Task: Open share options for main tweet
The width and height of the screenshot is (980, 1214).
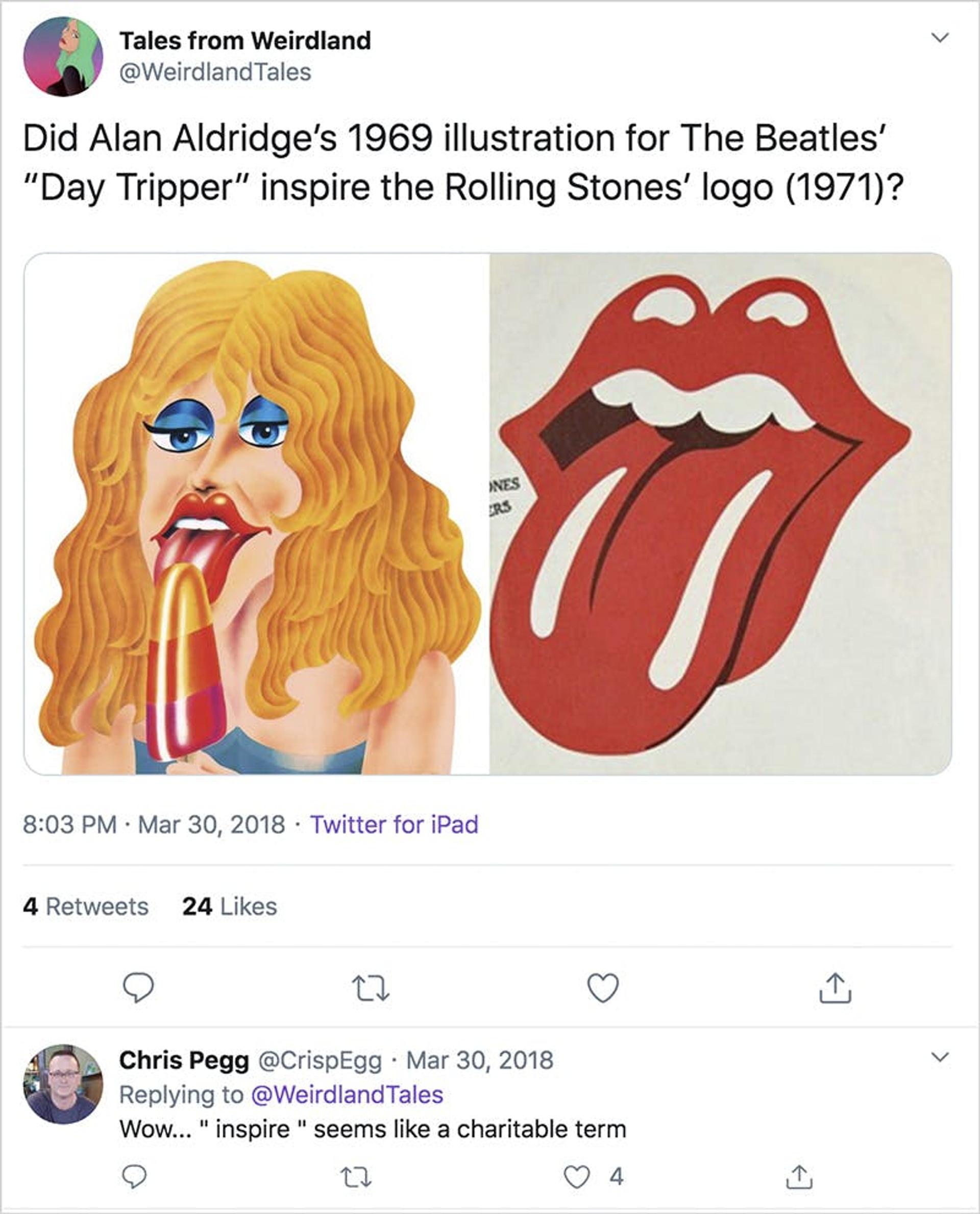Action: pos(835,987)
